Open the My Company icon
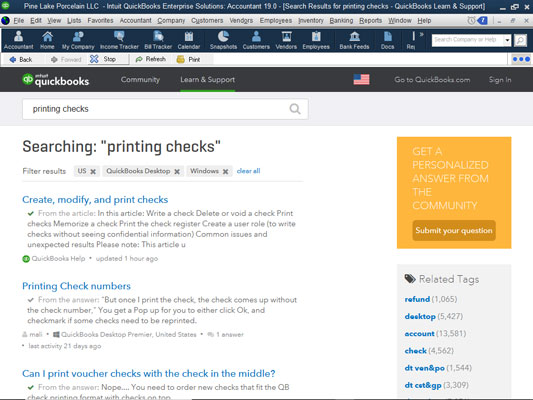533x400 pixels. click(78, 40)
